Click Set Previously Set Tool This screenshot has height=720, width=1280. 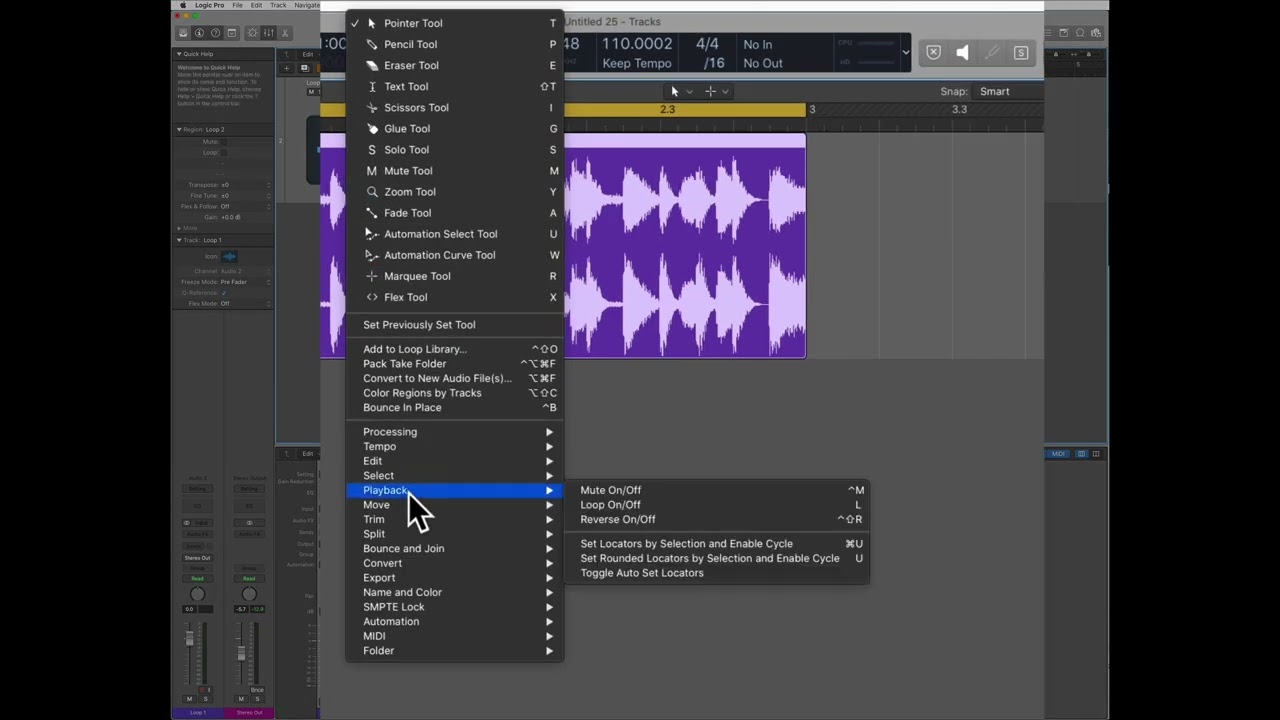click(454, 325)
